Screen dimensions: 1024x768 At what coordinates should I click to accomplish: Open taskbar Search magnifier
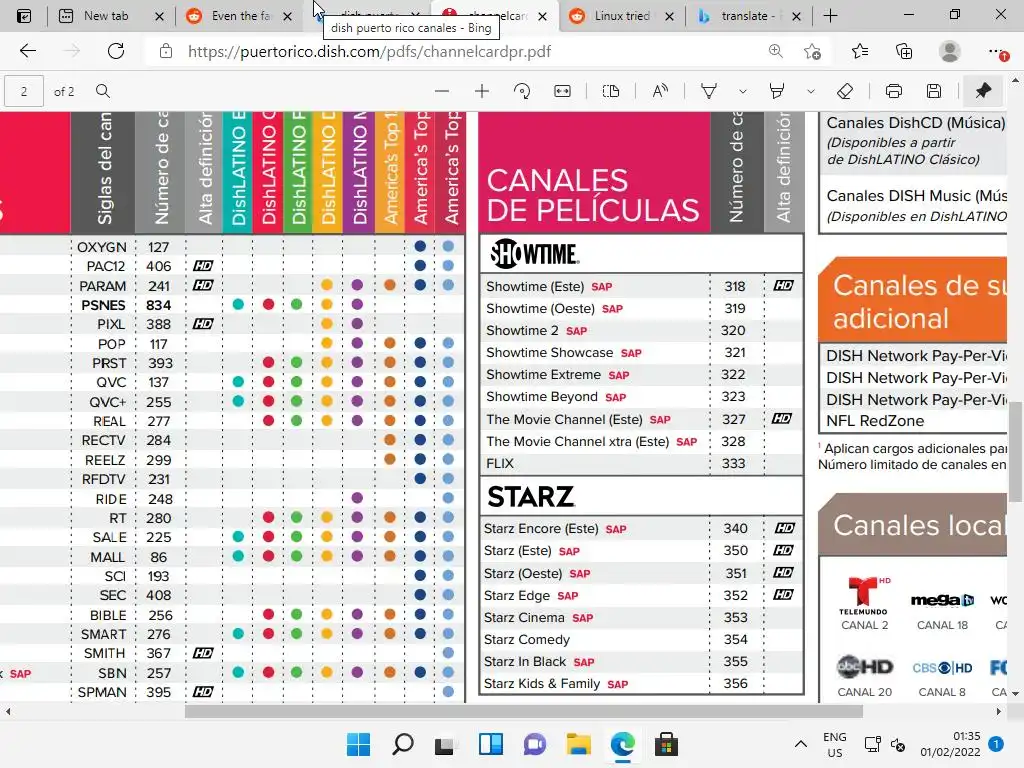click(x=402, y=744)
